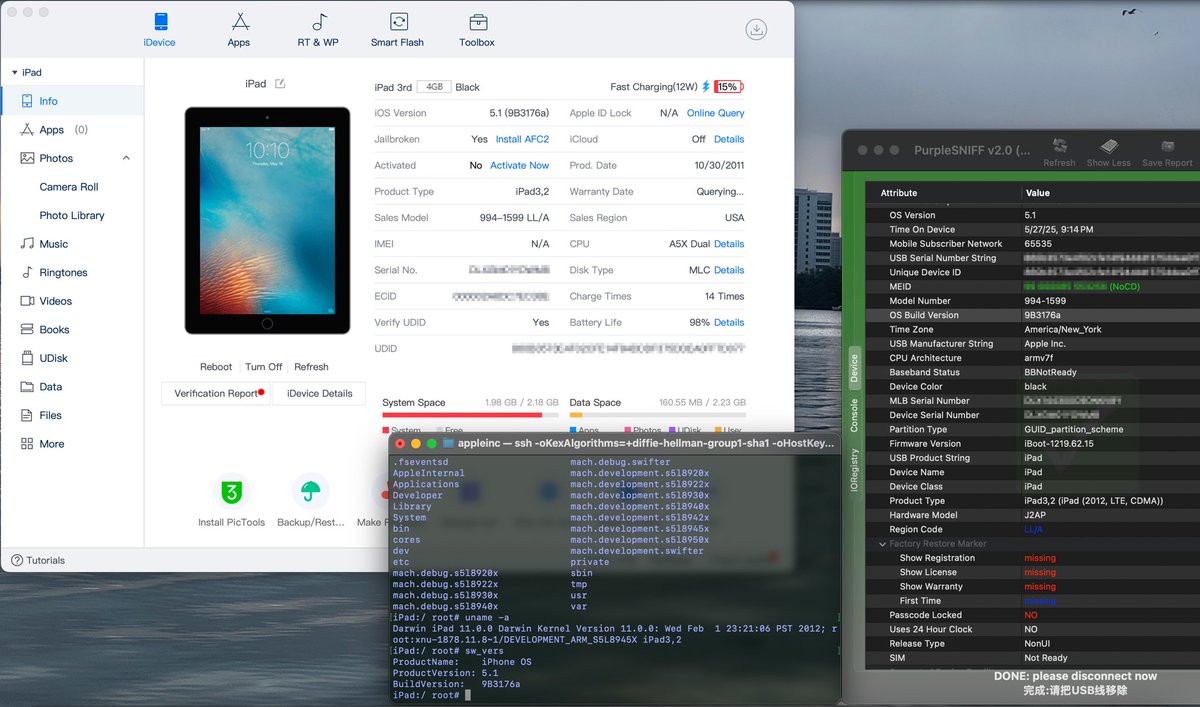The height and width of the screenshot is (707, 1200).
Task: Open Backup/Restore umbrella shortcut
Action: (311, 501)
